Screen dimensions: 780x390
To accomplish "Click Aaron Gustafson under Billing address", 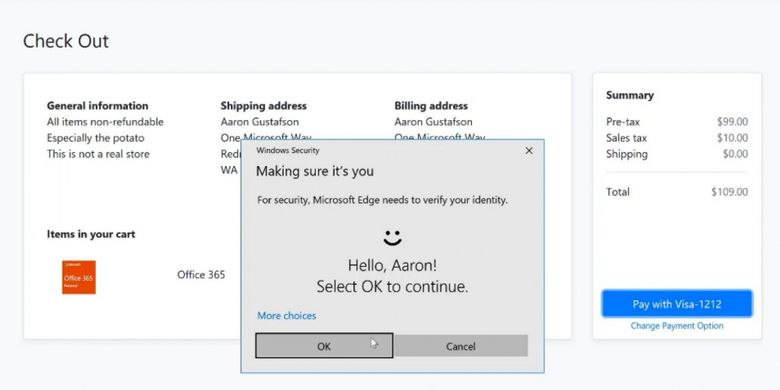I will [x=434, y=122].
